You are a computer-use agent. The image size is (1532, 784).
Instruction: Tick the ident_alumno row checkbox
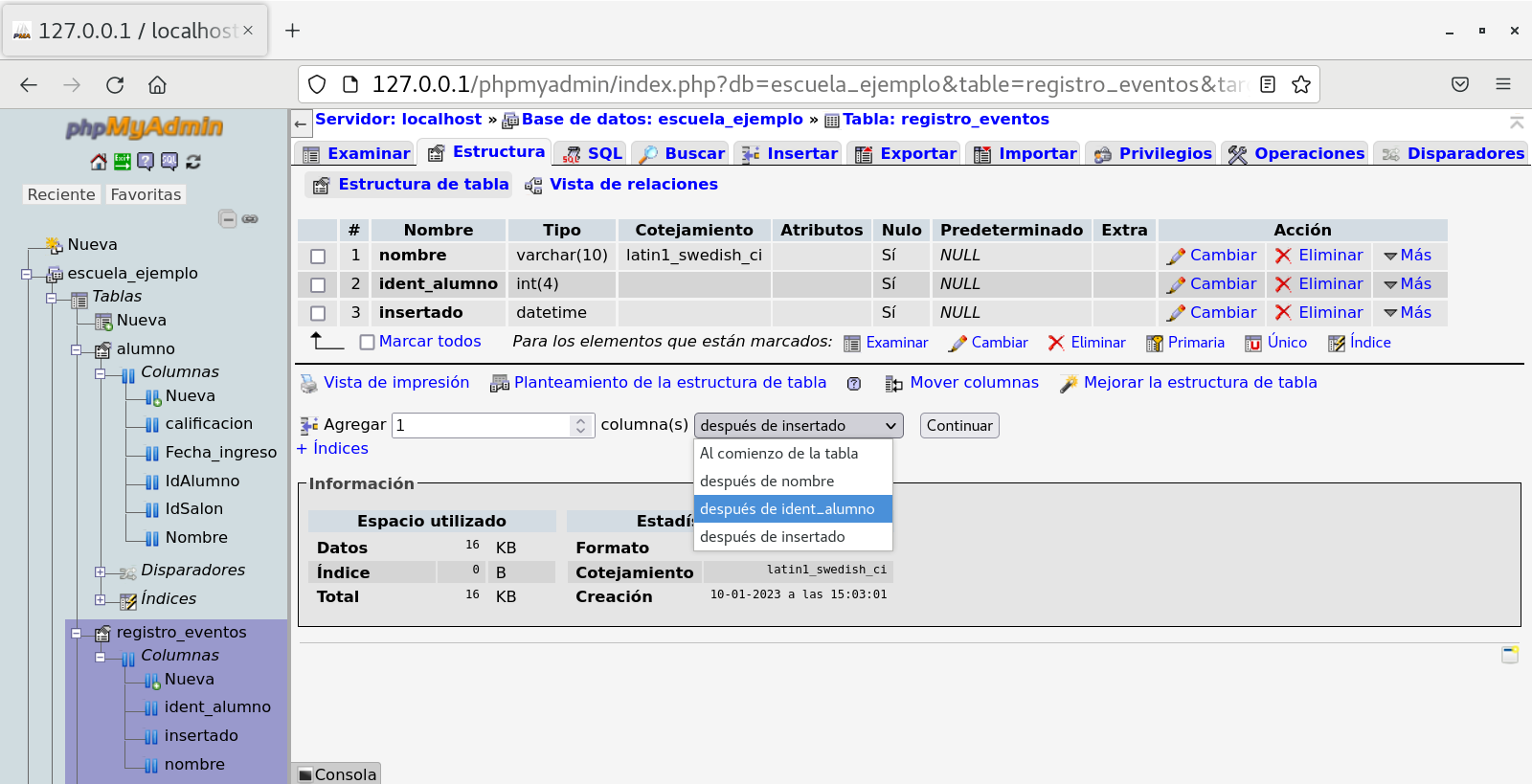click(x=318, y=285)
